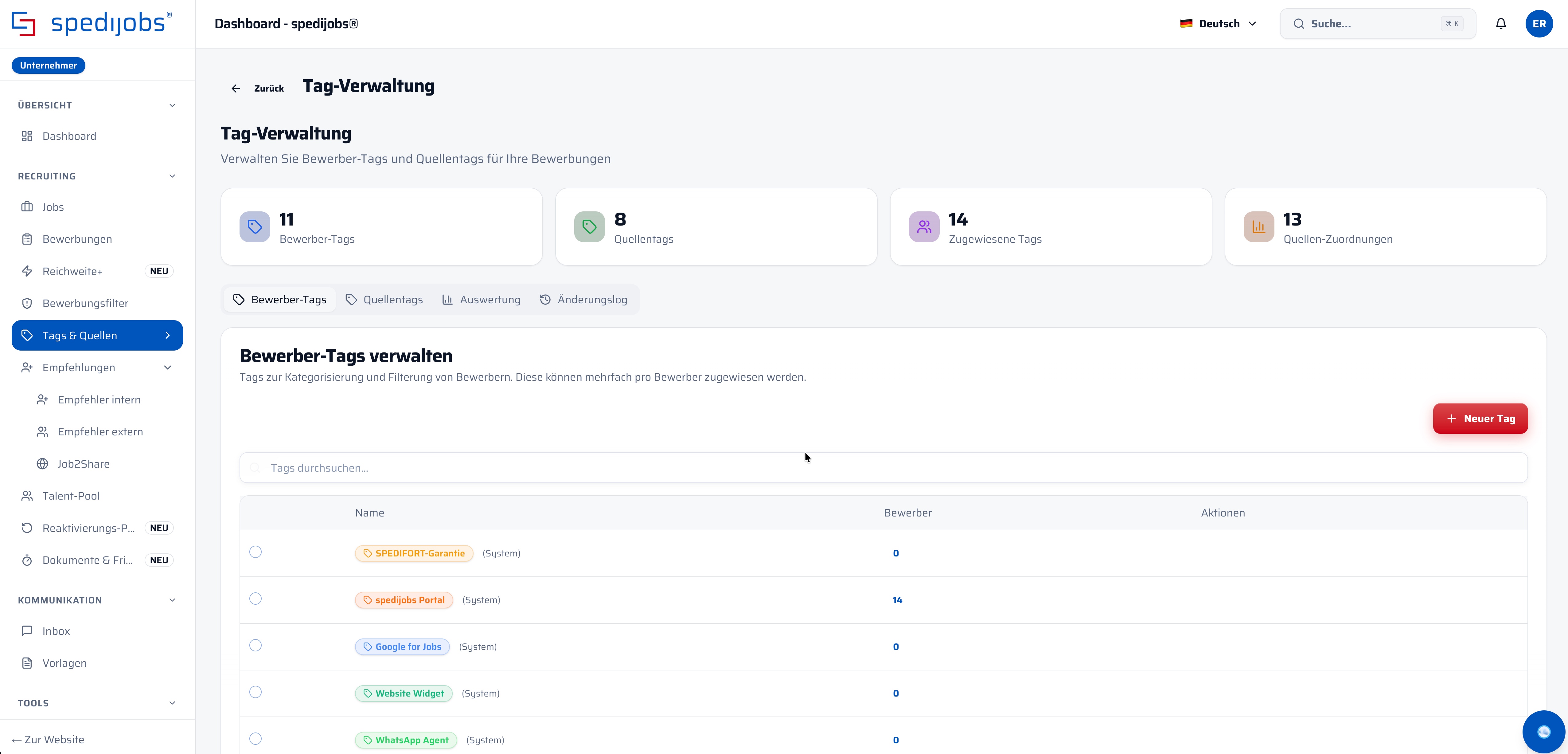Image resolution: width=1568 pixels, height=754 pixels.
Task: Click the Quellen-Zuordnungen chart icon
Action: point(1259,226)
